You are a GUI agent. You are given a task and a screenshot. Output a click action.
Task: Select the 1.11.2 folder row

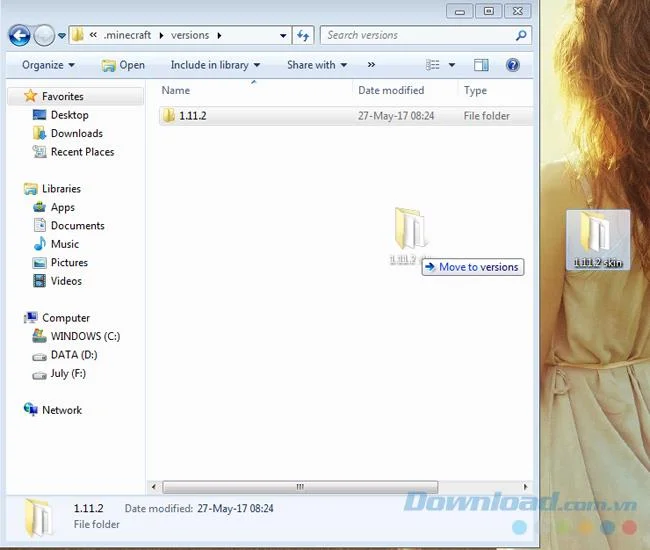pos(346,116)
